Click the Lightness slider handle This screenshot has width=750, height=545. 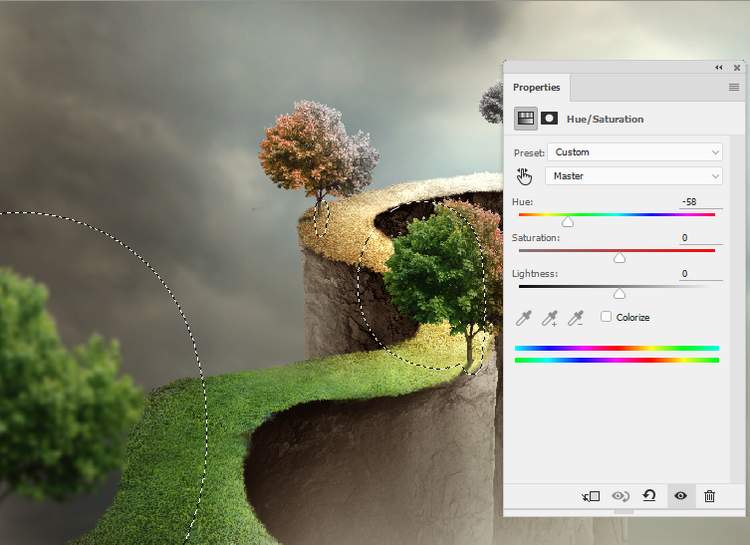(x=619, y=294)
